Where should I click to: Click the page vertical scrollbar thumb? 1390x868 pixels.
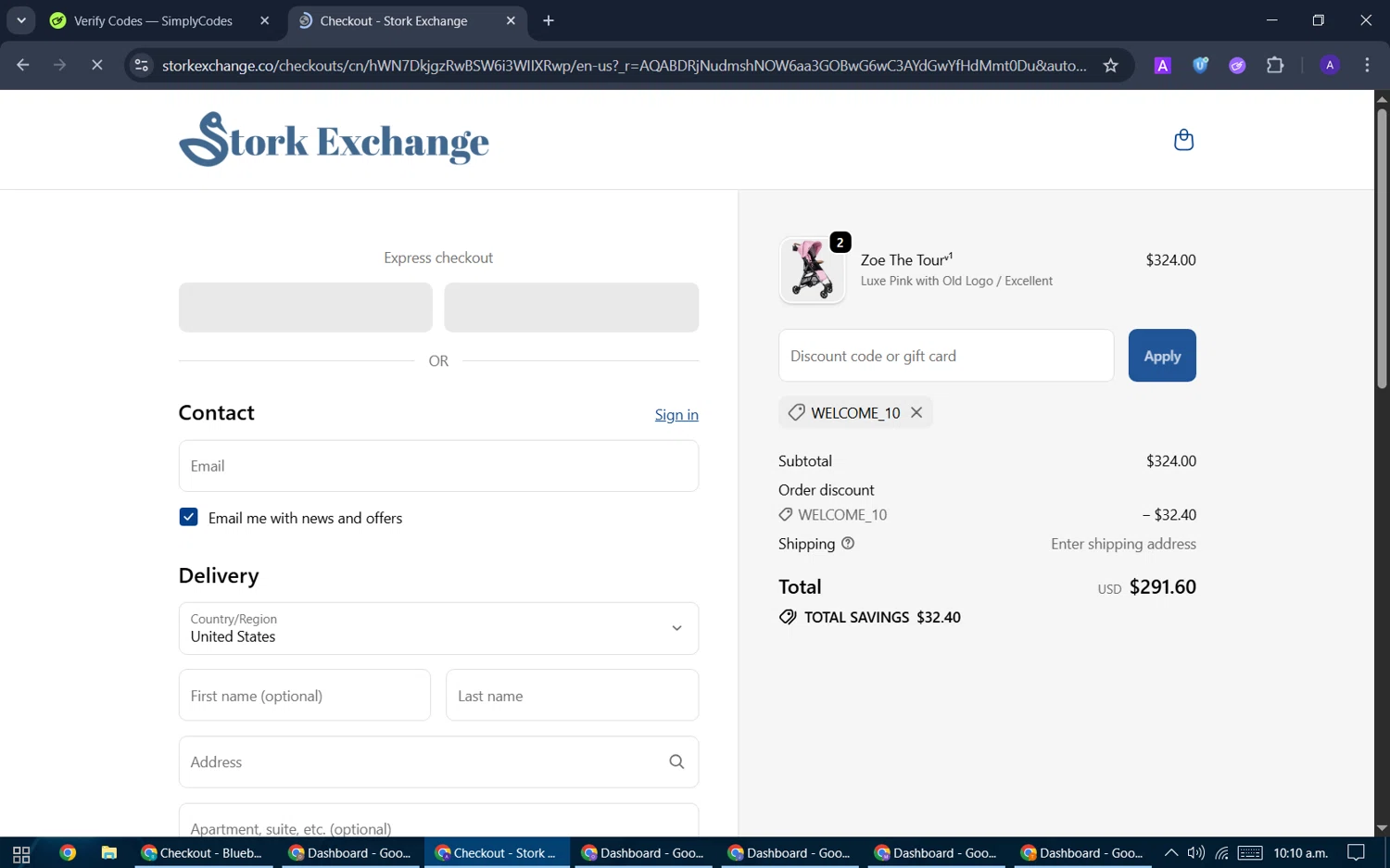tap(1382, 248)
